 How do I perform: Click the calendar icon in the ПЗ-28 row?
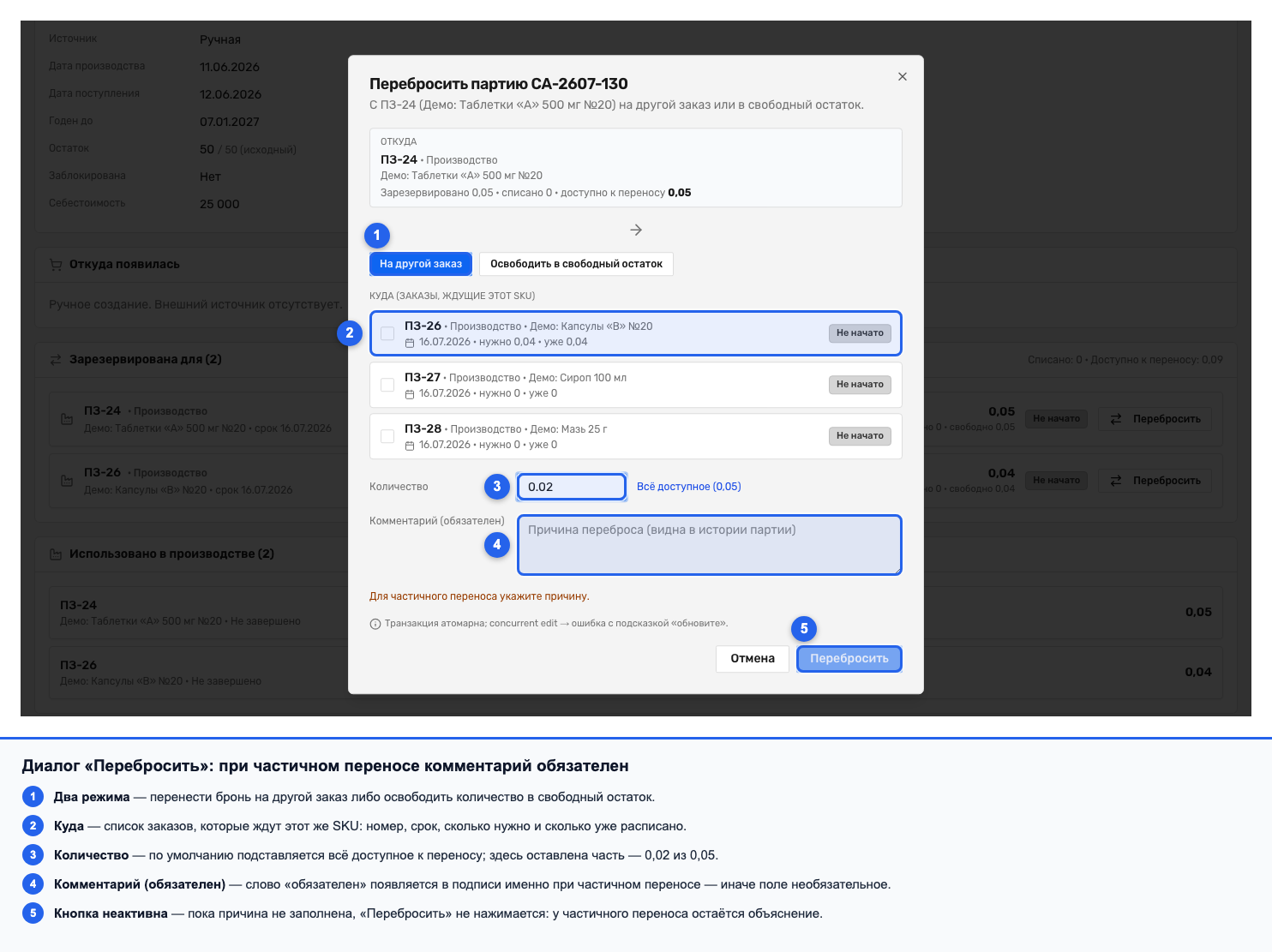pos(410,446)
